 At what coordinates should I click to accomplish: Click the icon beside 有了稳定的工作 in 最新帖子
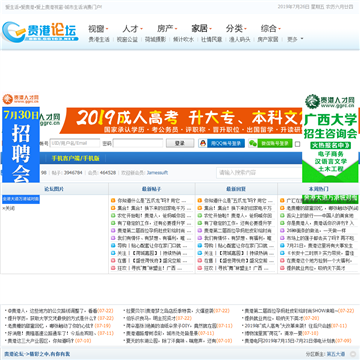pos(113,223)
